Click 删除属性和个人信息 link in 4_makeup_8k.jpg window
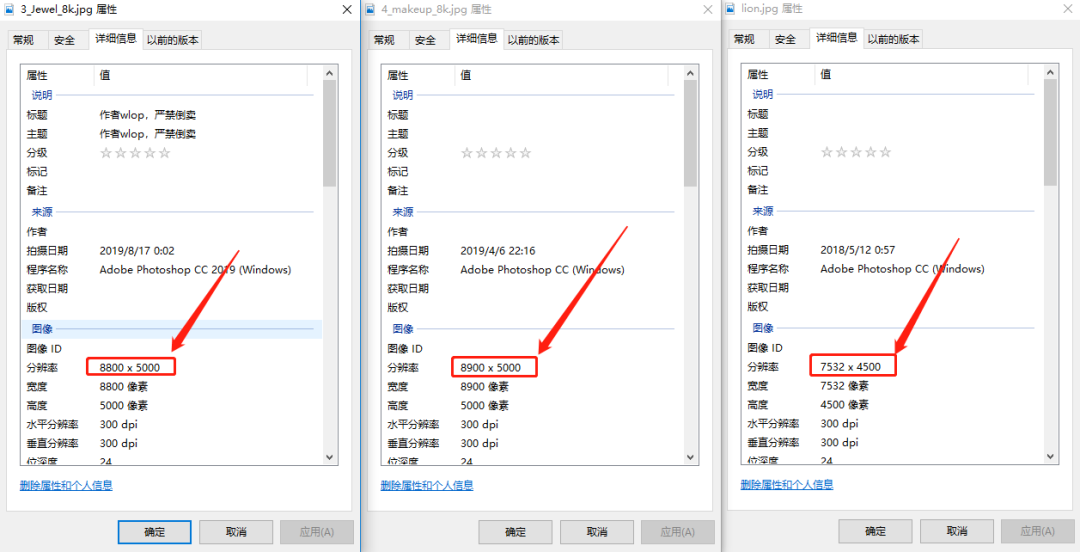This screenshot has width=1080, height=552. click(x=427, y=485)
